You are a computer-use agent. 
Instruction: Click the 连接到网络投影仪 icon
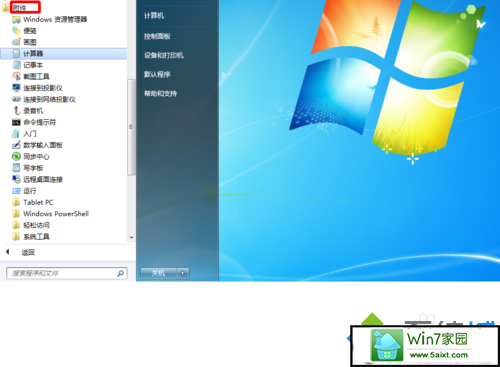16,99
